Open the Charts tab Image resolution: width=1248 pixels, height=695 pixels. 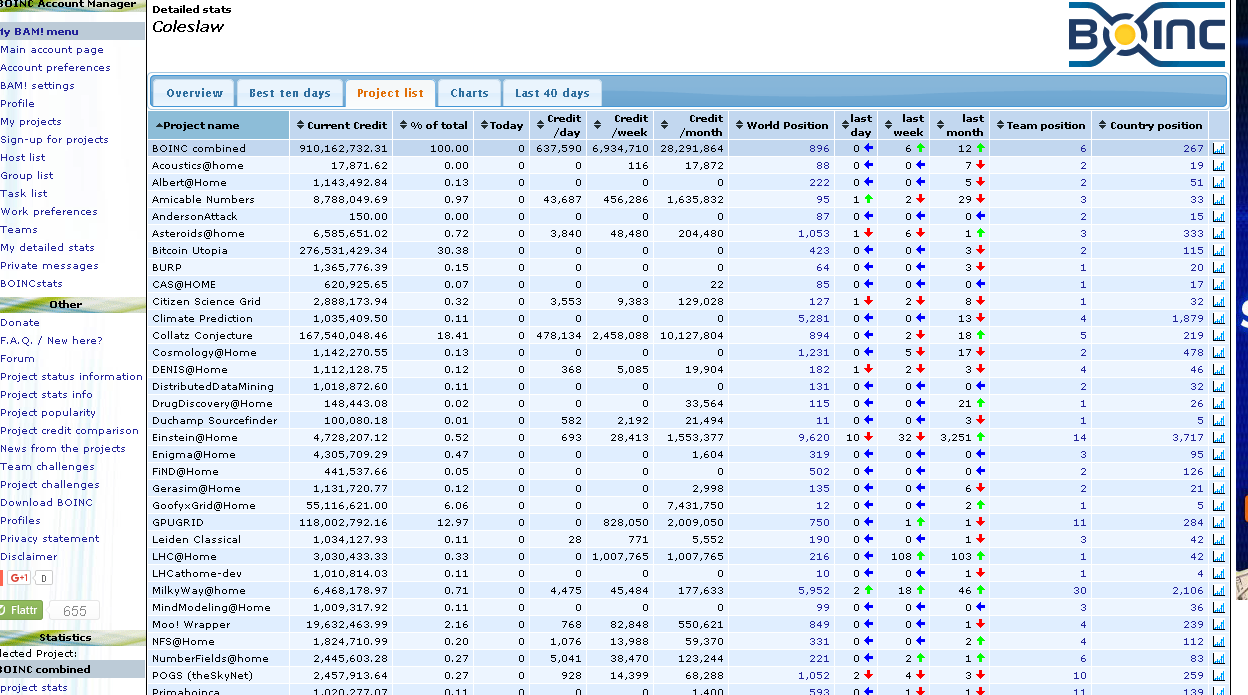469,93
